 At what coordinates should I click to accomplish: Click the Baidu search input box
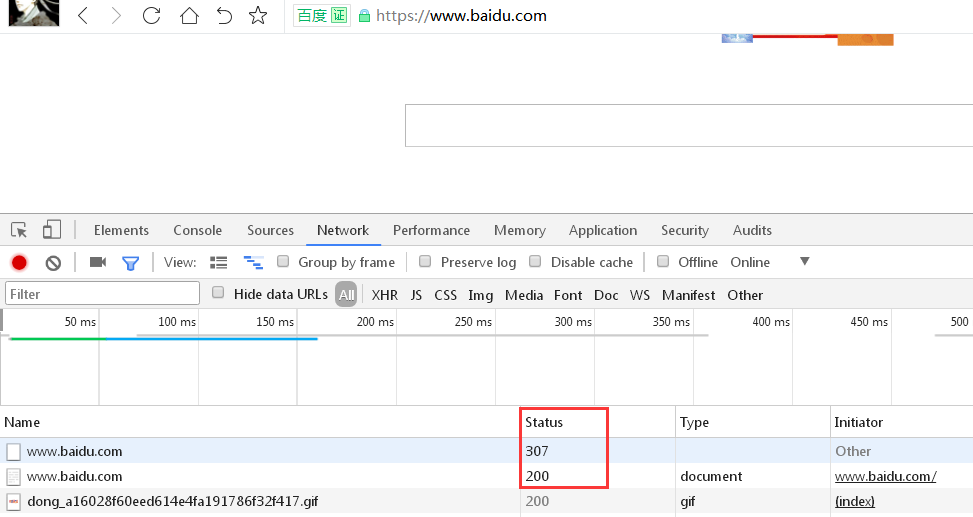pos(689,125)
